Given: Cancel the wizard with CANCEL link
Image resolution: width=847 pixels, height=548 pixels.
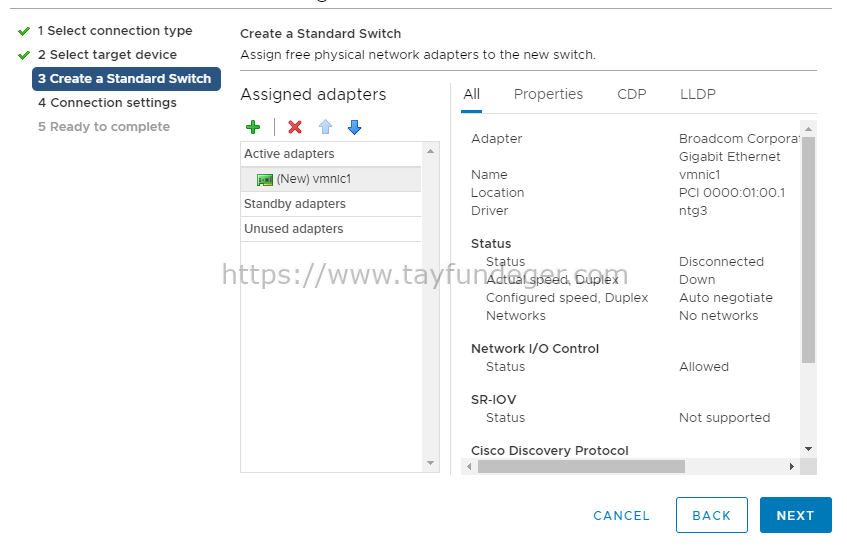Looking at the screenshot, I should [621, 516].
